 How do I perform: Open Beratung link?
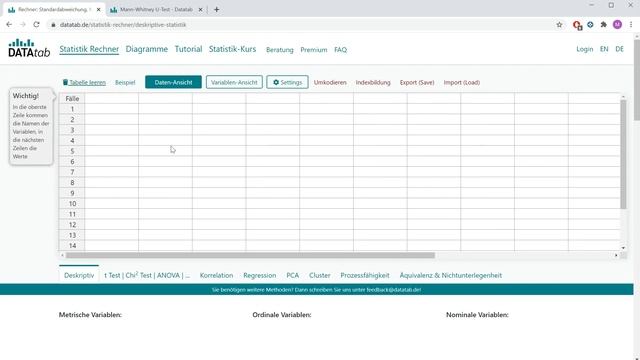[280, 50]
